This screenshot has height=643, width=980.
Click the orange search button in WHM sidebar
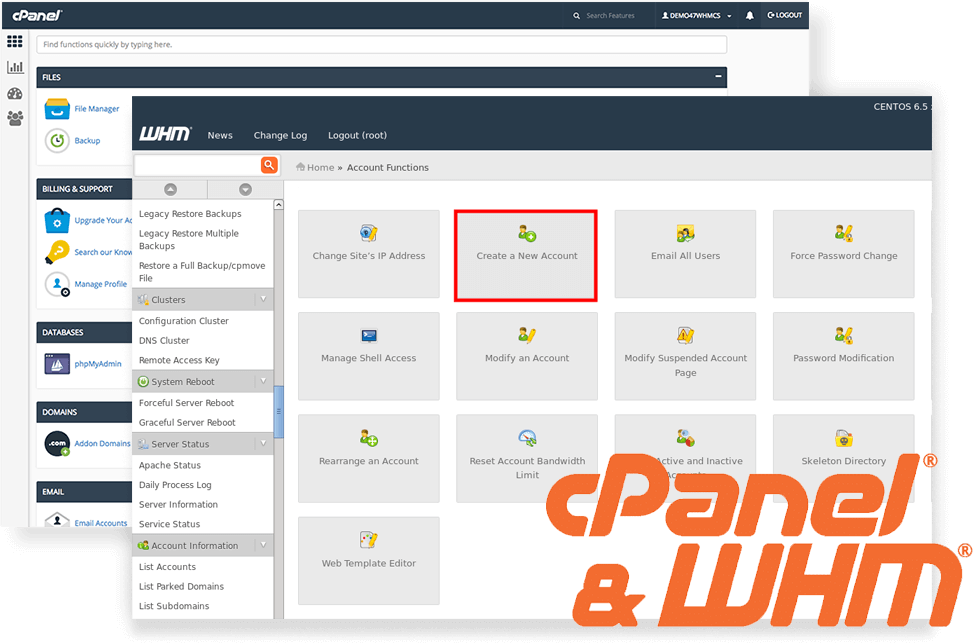269,165
